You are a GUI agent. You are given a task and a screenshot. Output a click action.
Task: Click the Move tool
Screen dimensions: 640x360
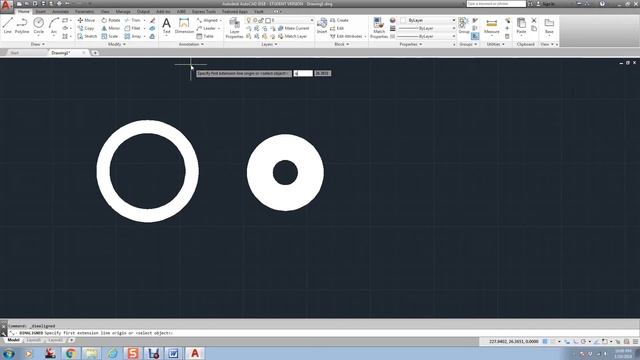click(x=86, y=20)
